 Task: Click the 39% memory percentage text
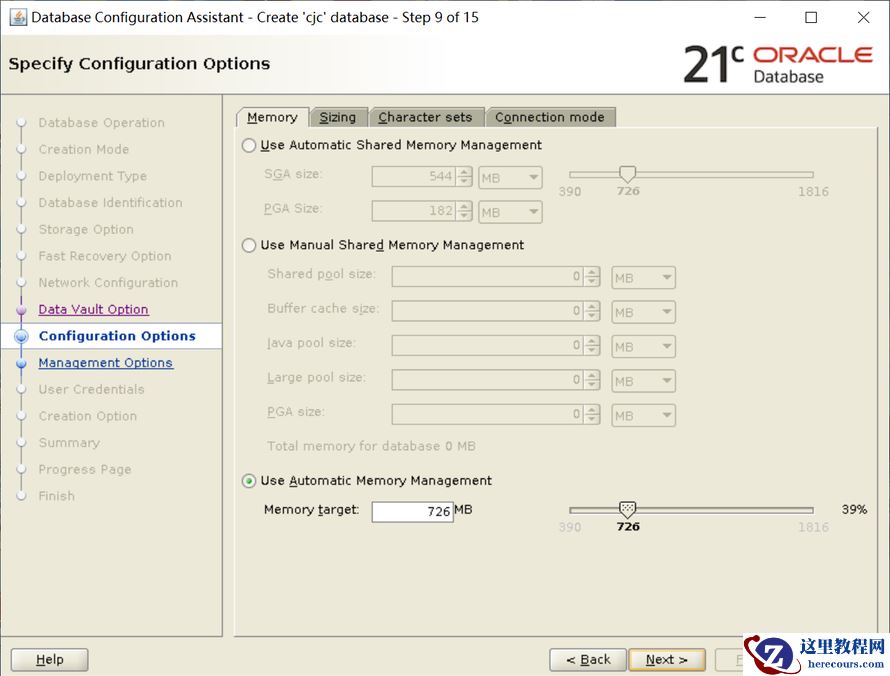pos(854,510)
